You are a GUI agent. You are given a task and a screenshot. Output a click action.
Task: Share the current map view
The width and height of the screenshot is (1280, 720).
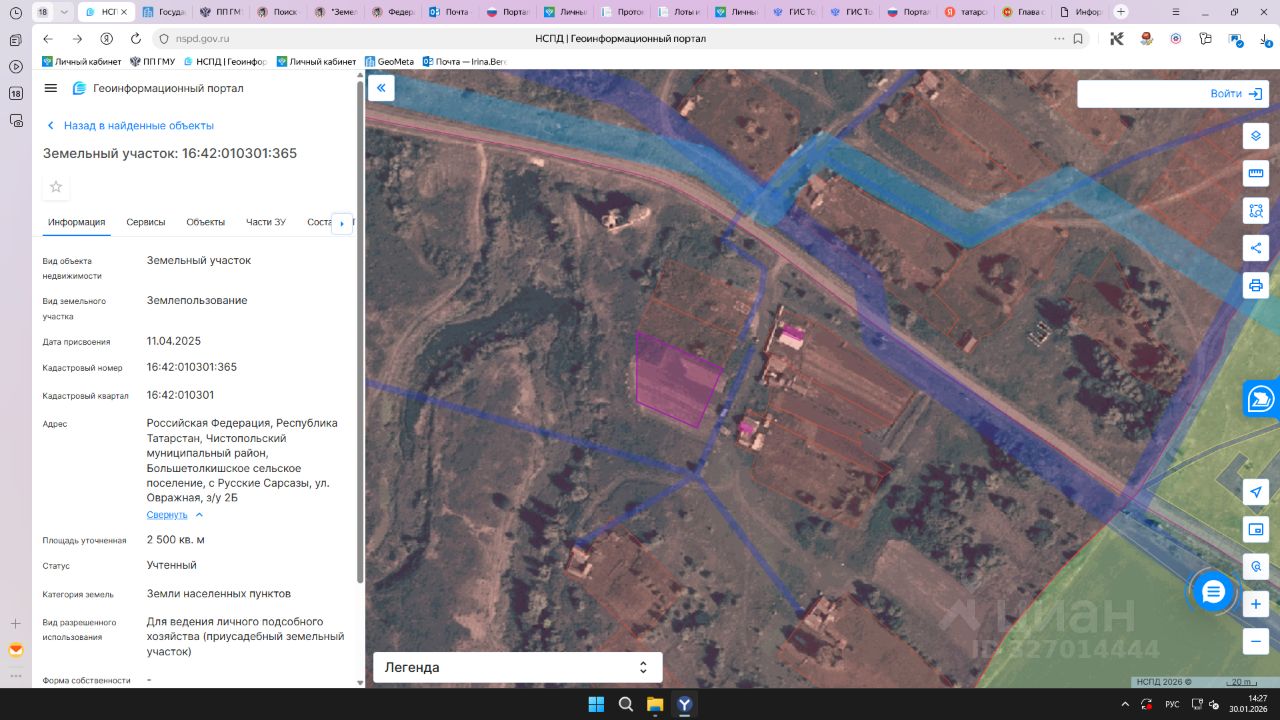tap(1256, 248)
